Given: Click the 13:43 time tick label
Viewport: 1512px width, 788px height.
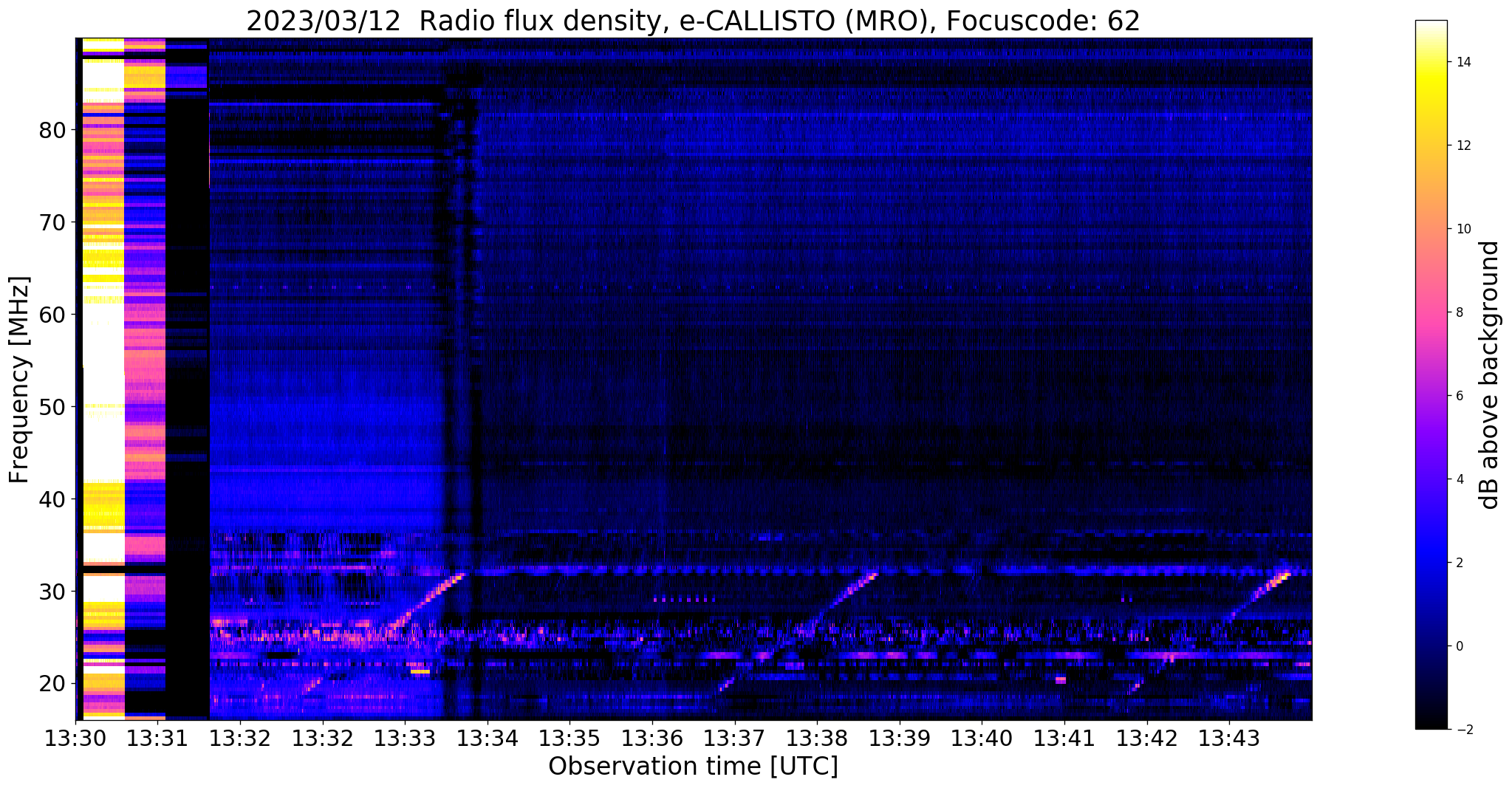Looking at the screenshot, I should tap(1229, 738).
